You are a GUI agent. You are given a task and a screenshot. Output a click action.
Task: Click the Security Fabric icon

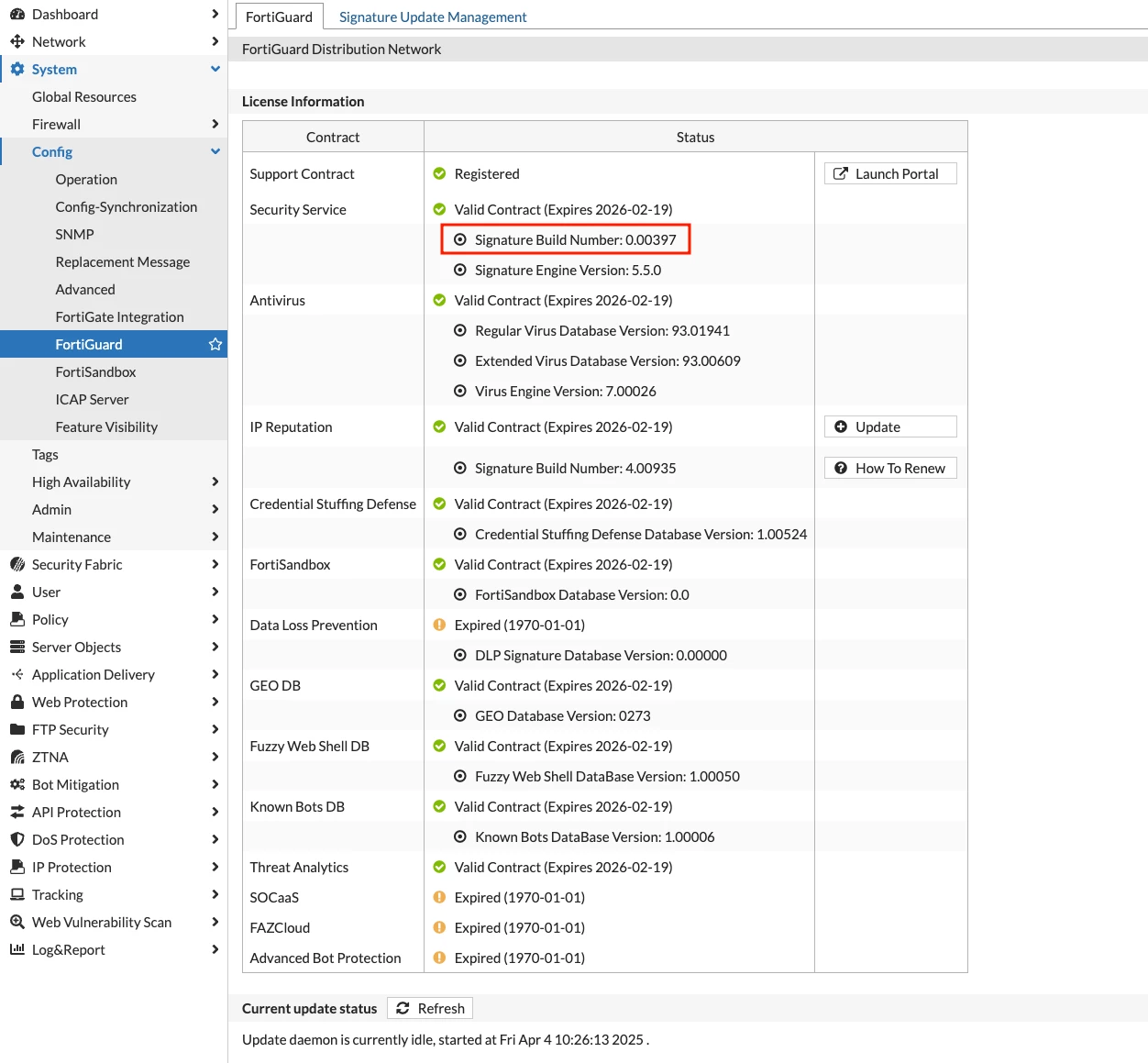[17, 564]
